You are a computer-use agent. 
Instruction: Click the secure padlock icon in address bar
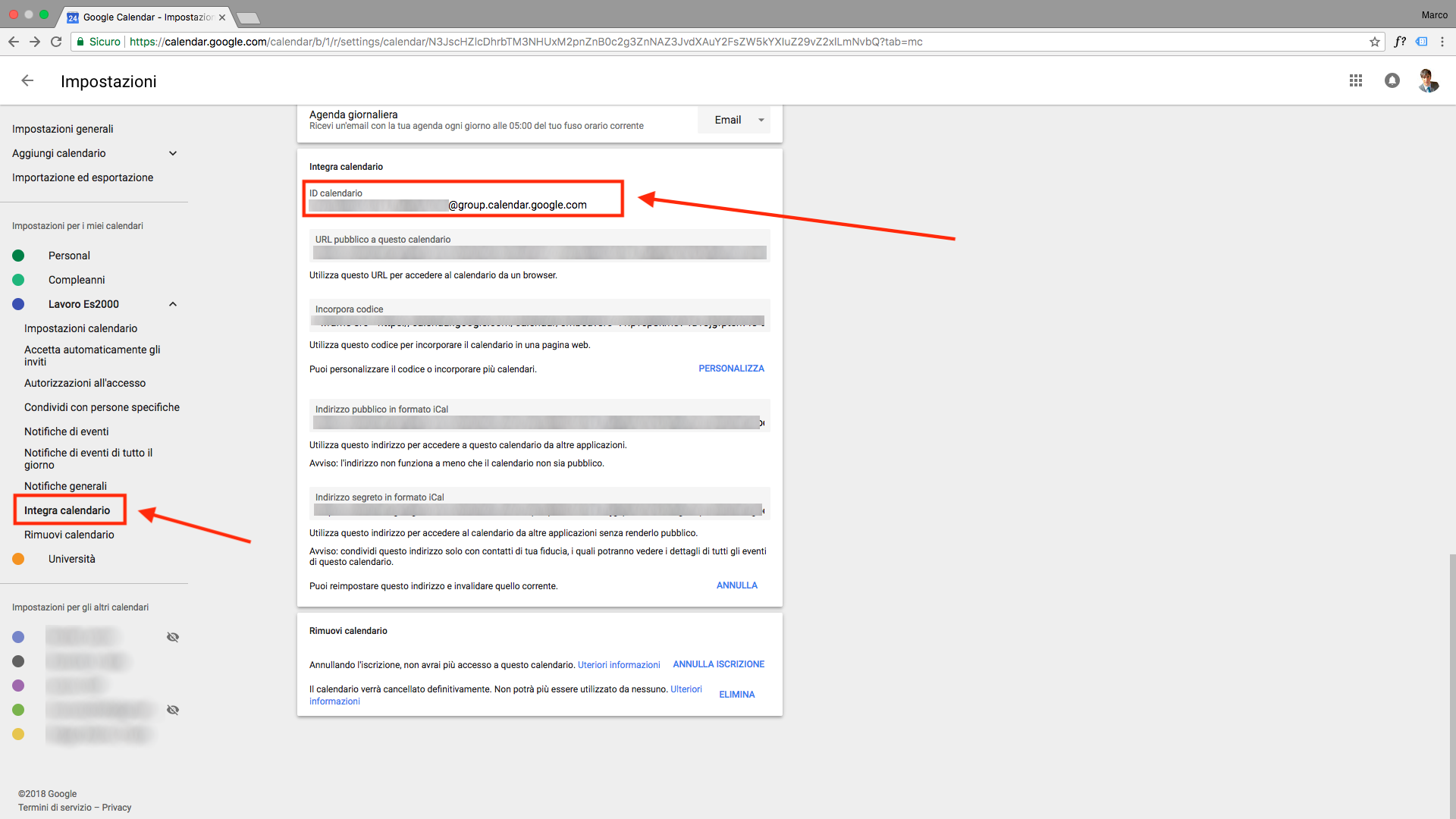(x=80, y=42)
